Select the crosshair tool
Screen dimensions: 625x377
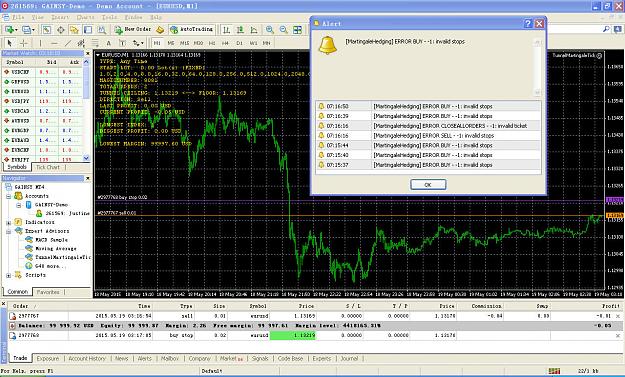pyautogui.click(x=24, y=43)
